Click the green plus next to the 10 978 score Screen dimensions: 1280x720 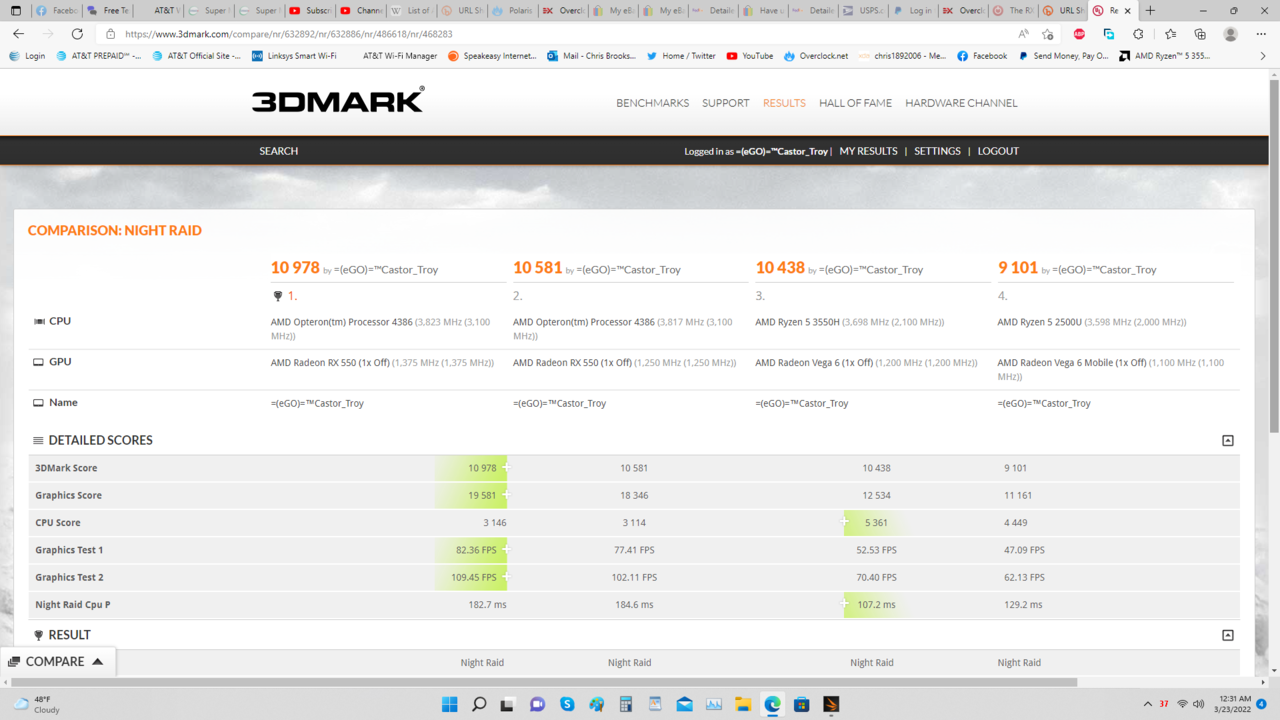pyautogui.click(x=506, y=467)
